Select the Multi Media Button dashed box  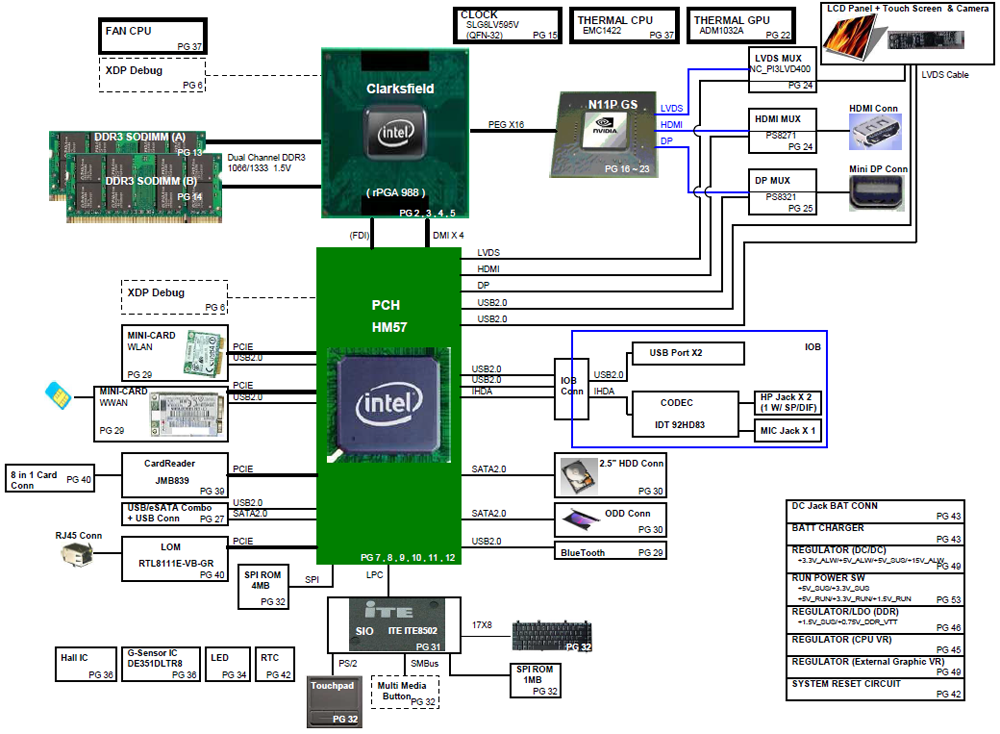tap(405, 692)
